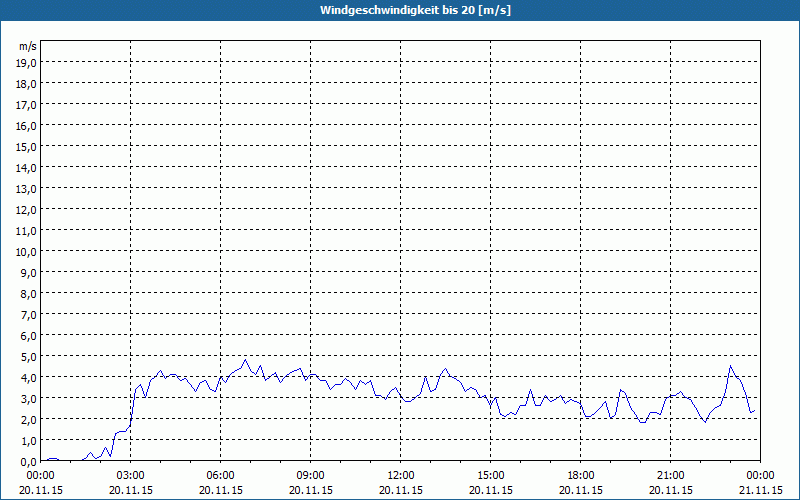The width and height of the screenshot is (800, 500).
Task: Click the y-axis label 18,0
Action: click(28, 84)
